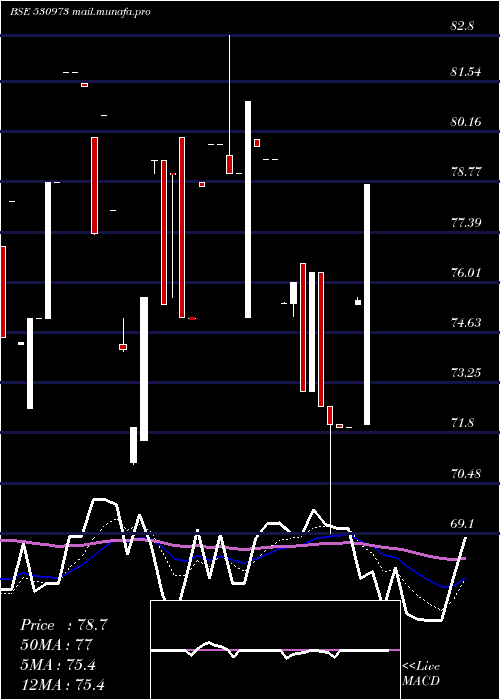Click the 70.48 price axis label

pos(466,474)
